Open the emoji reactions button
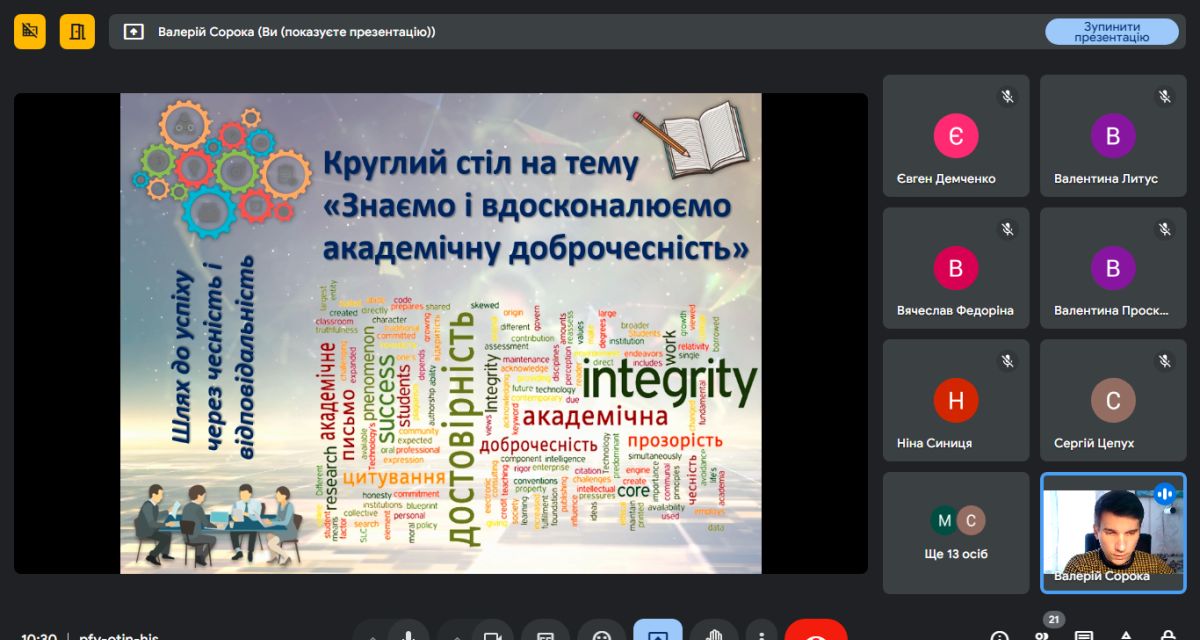 [x=601, y=634]
